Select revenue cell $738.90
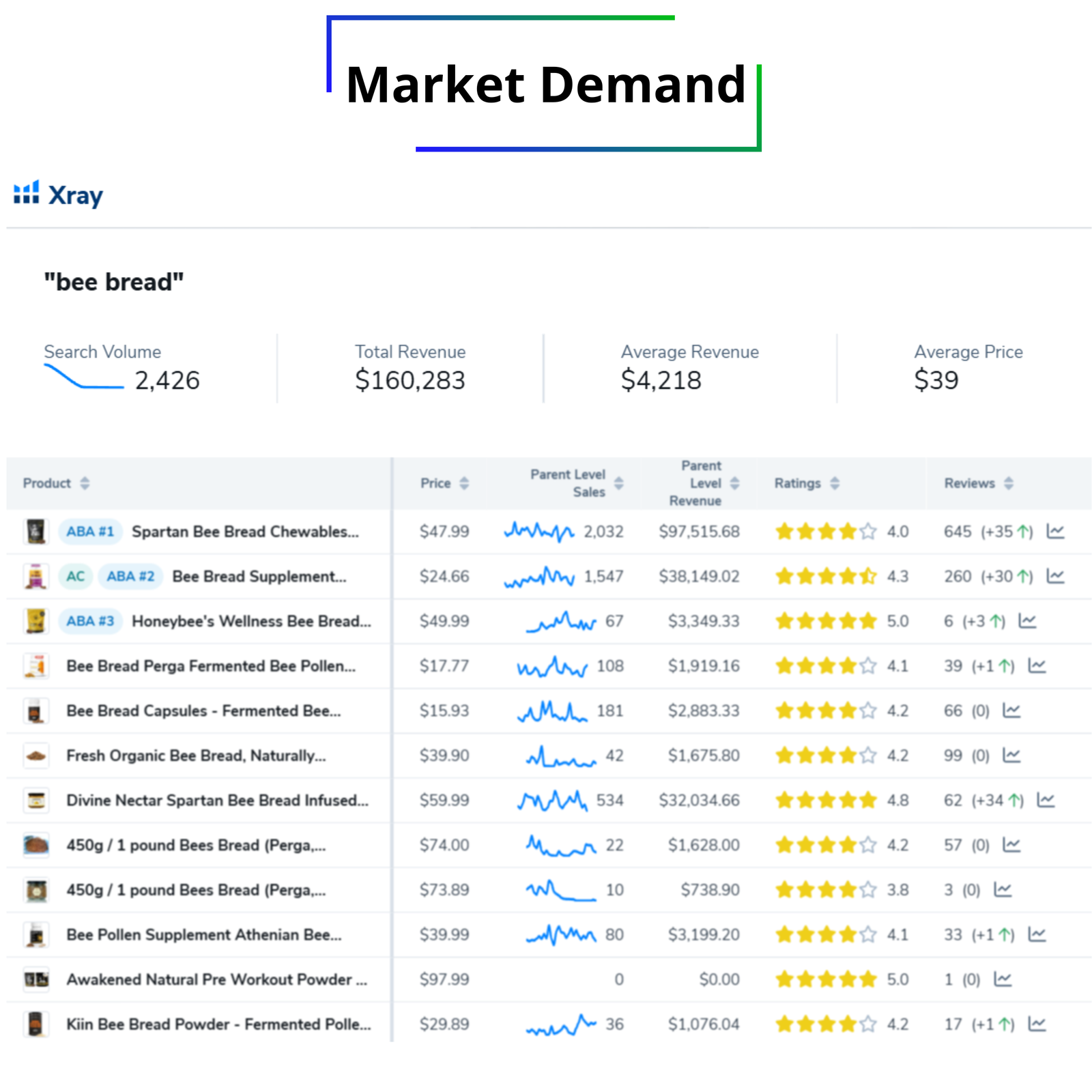Viewport: 1092px width, 1092px height. [710, 890]
